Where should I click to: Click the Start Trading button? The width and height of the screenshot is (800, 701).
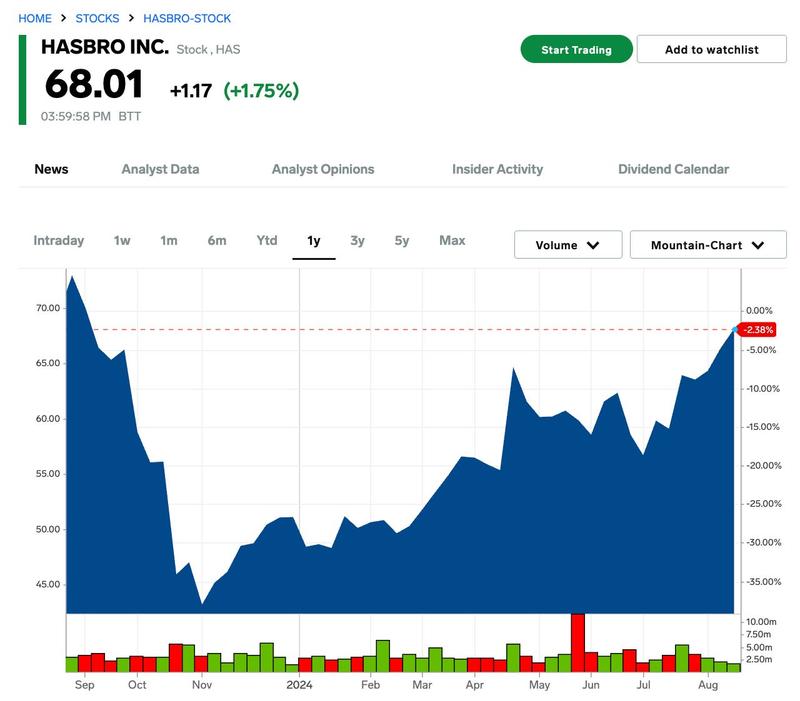tap(576, 49)
